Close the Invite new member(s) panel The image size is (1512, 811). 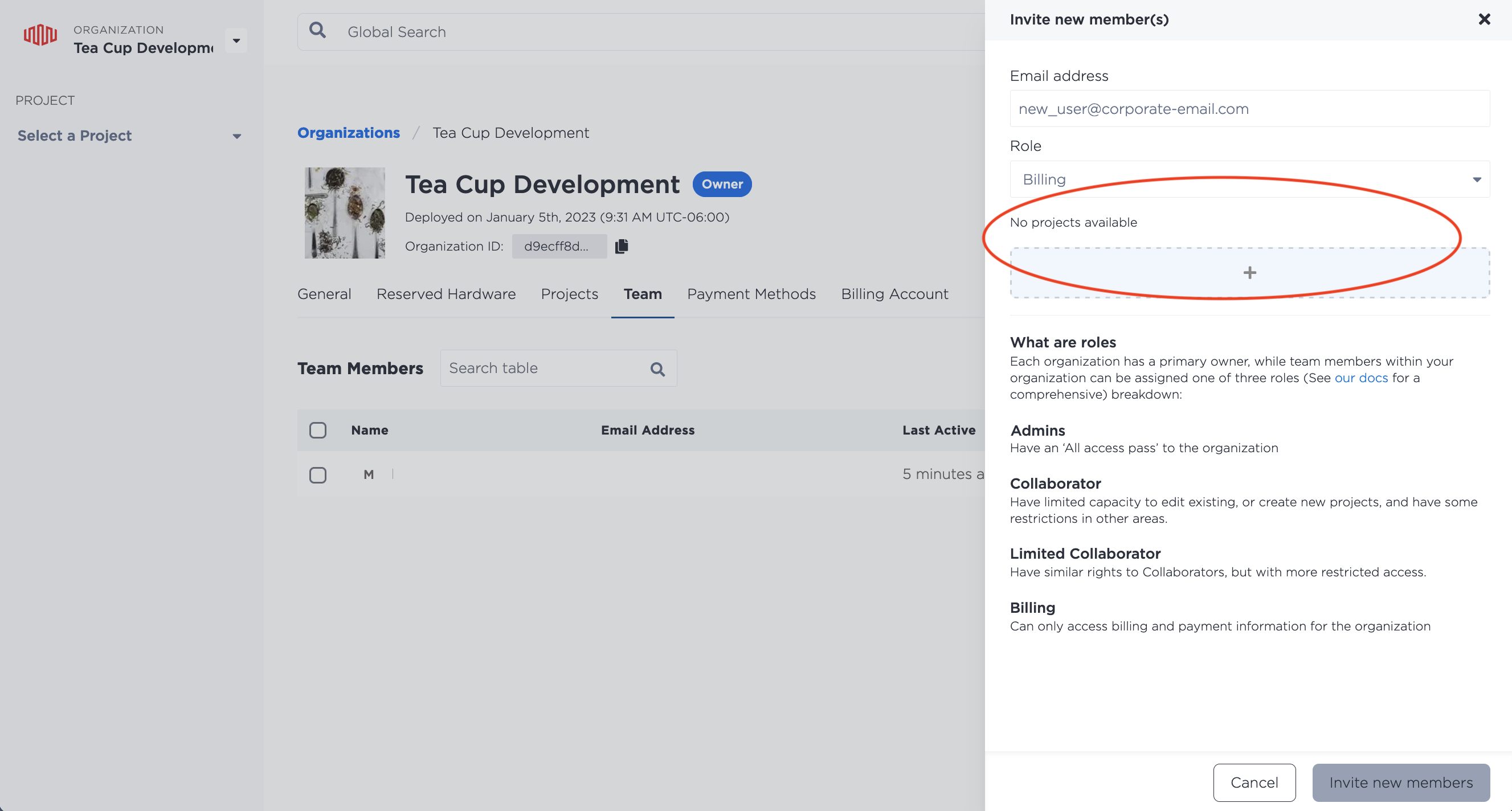1484,19
